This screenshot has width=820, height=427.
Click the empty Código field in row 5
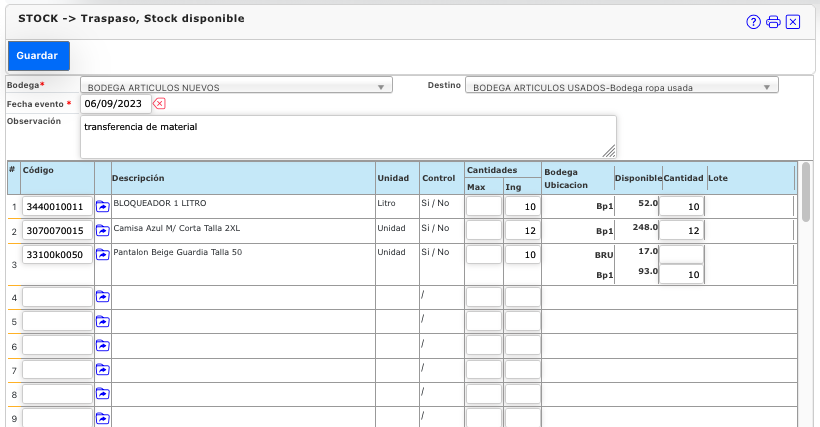point(57,321)
